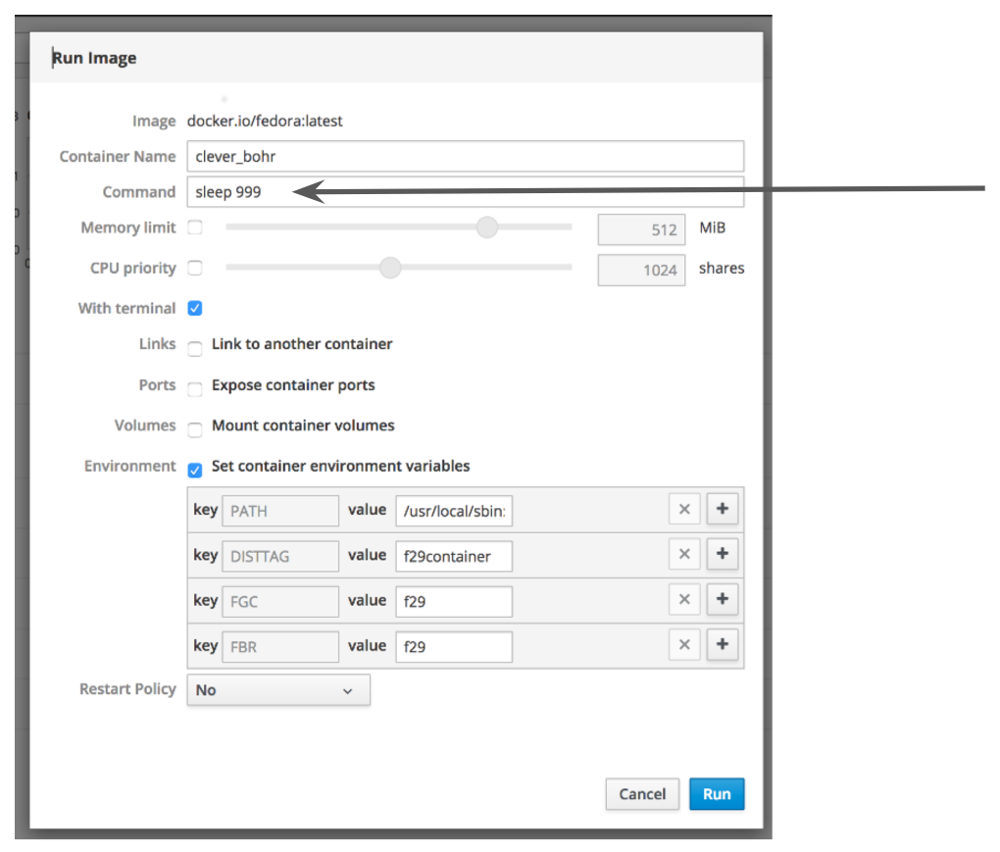
Task: Focus the Container Name input field
Action: pos(466,156)
